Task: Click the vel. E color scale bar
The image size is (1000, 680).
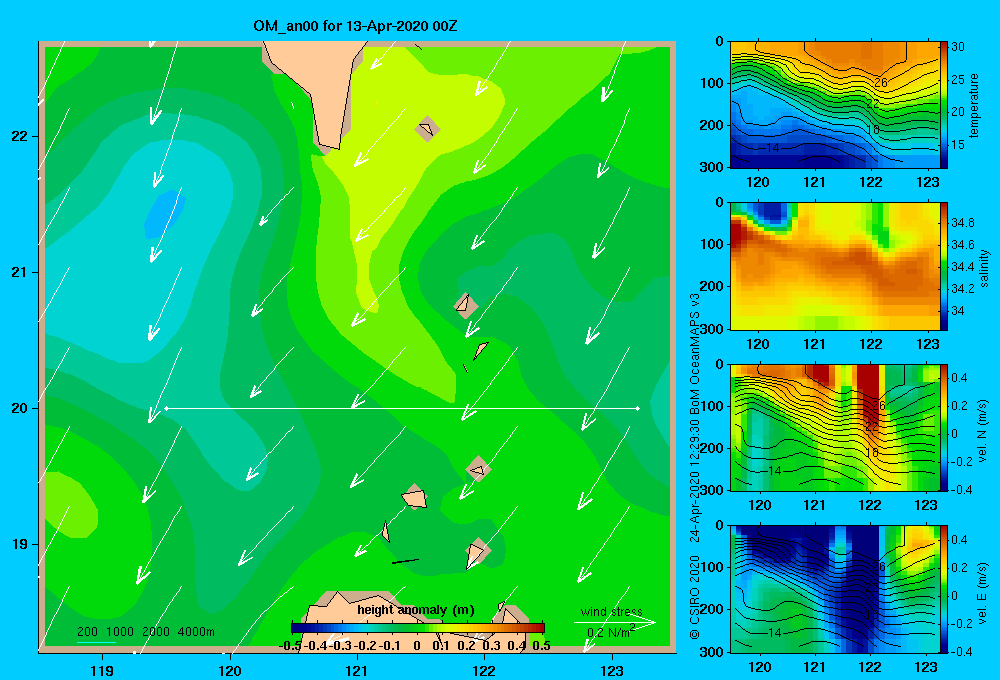Action: (943, 589)
